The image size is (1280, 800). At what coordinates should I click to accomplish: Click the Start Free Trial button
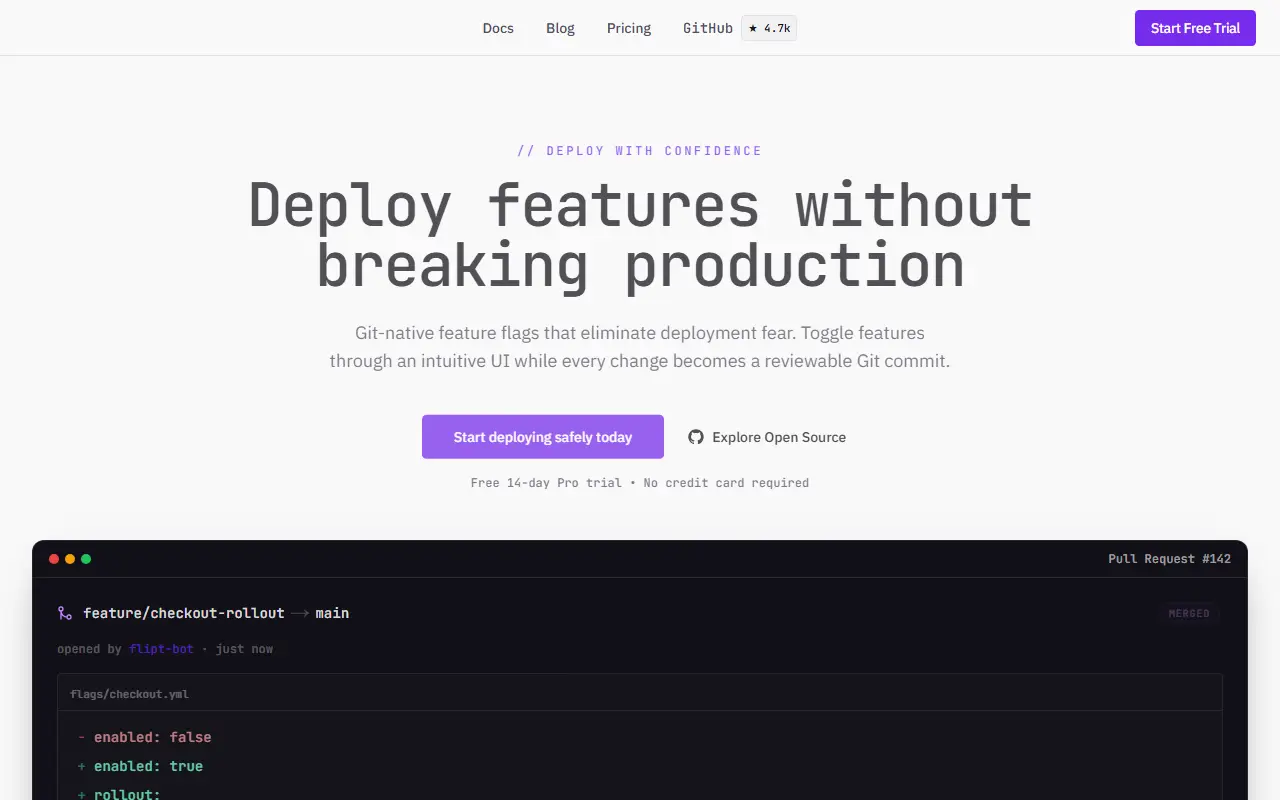[1195, 28]
